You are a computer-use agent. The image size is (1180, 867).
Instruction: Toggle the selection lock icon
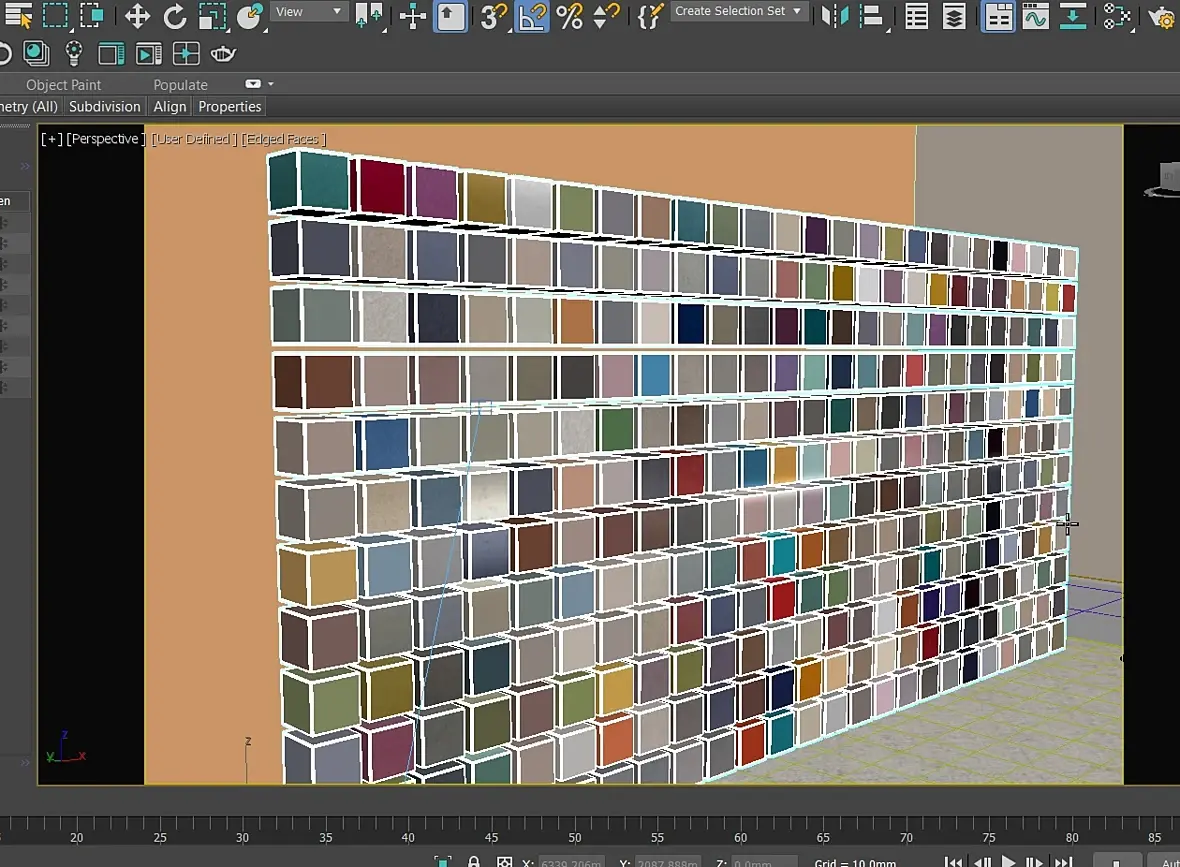click(x=474, y=861)
